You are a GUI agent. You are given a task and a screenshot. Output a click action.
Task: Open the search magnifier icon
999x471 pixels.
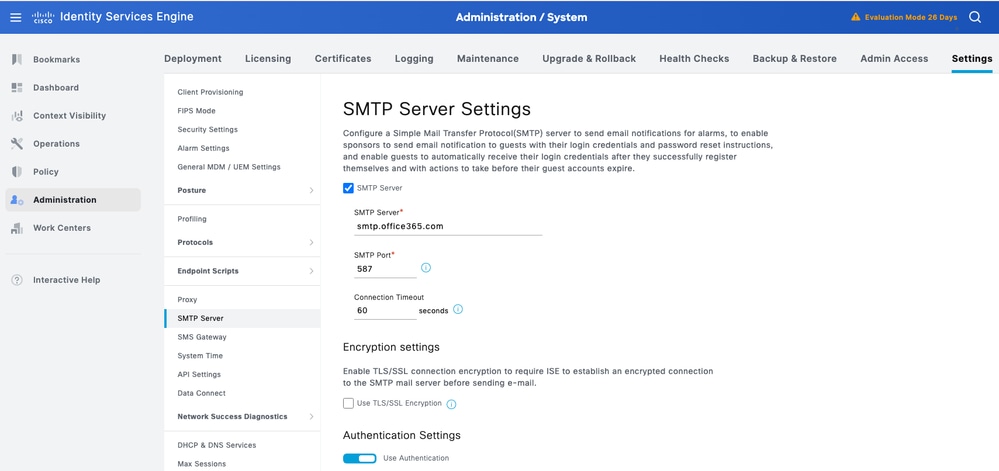point(975,17)
